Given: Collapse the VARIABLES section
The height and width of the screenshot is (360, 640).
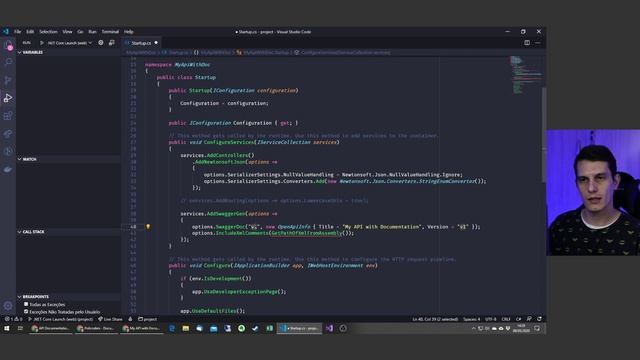Looking at the screenshot, I should [x=68, y=52].
